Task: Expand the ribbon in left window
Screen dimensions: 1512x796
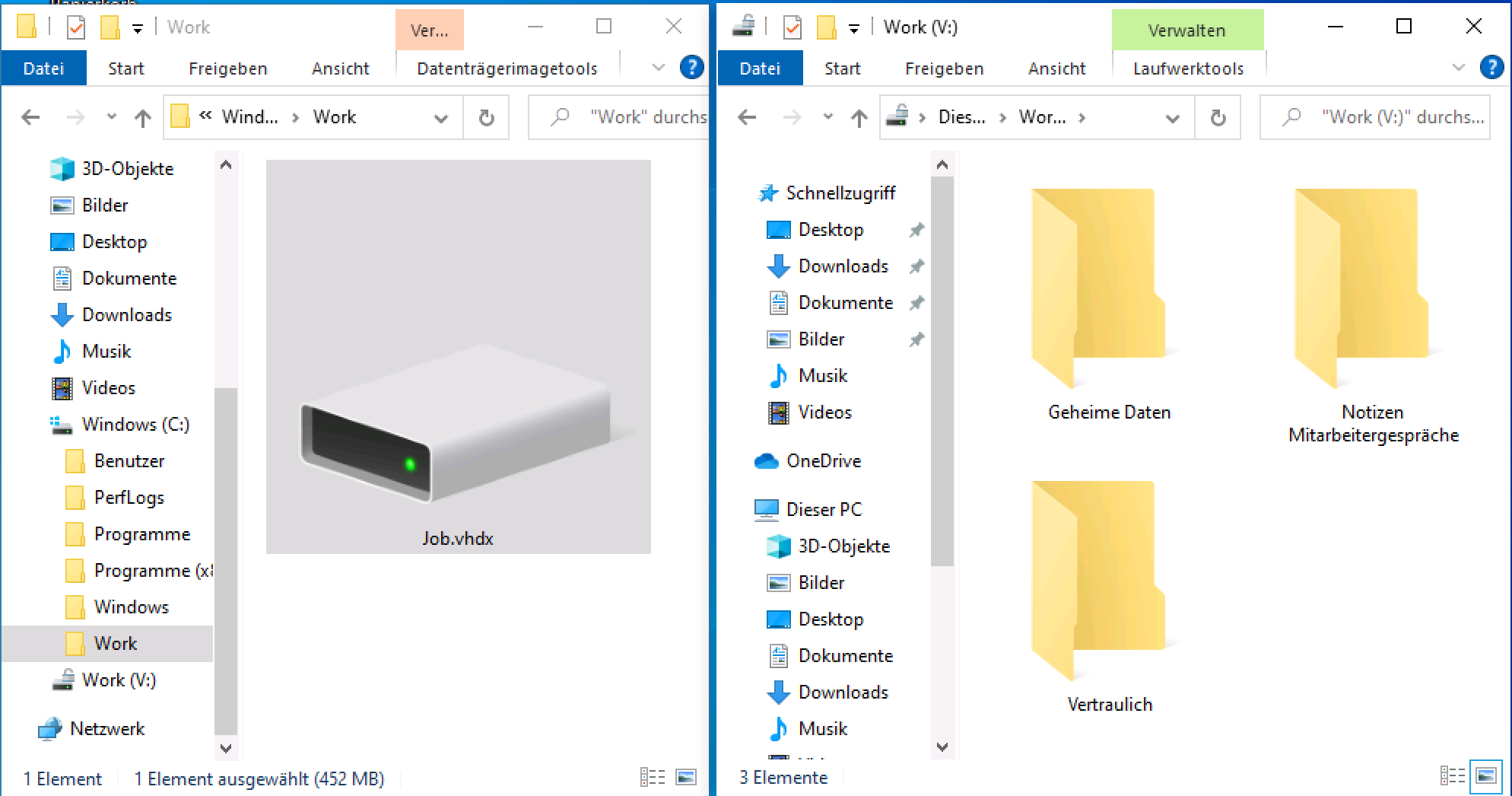Action: (x=659, y=68)
